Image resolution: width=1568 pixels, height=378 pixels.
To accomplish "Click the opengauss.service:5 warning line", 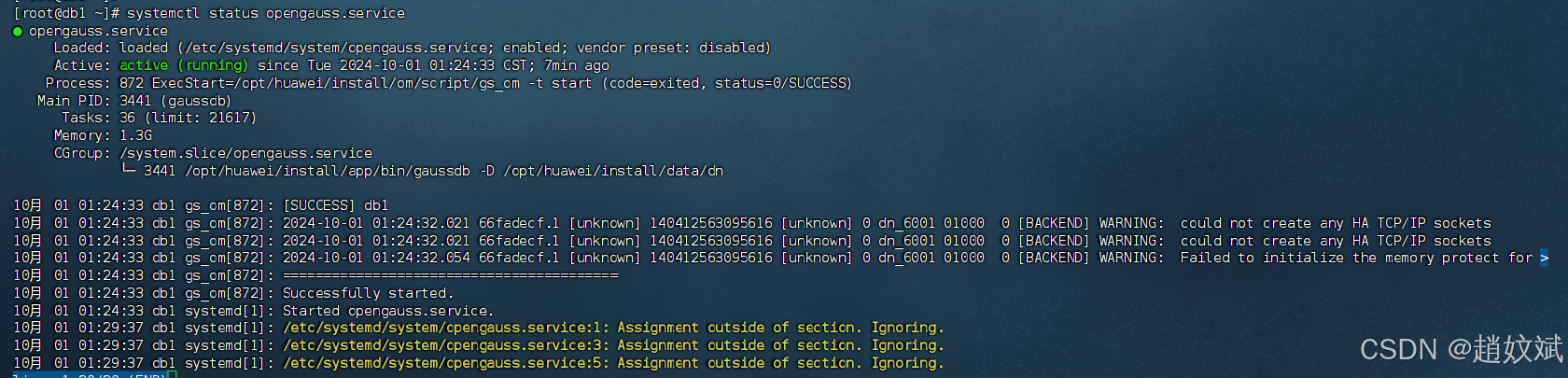I will pyautogui.click(x=613, y=363).
